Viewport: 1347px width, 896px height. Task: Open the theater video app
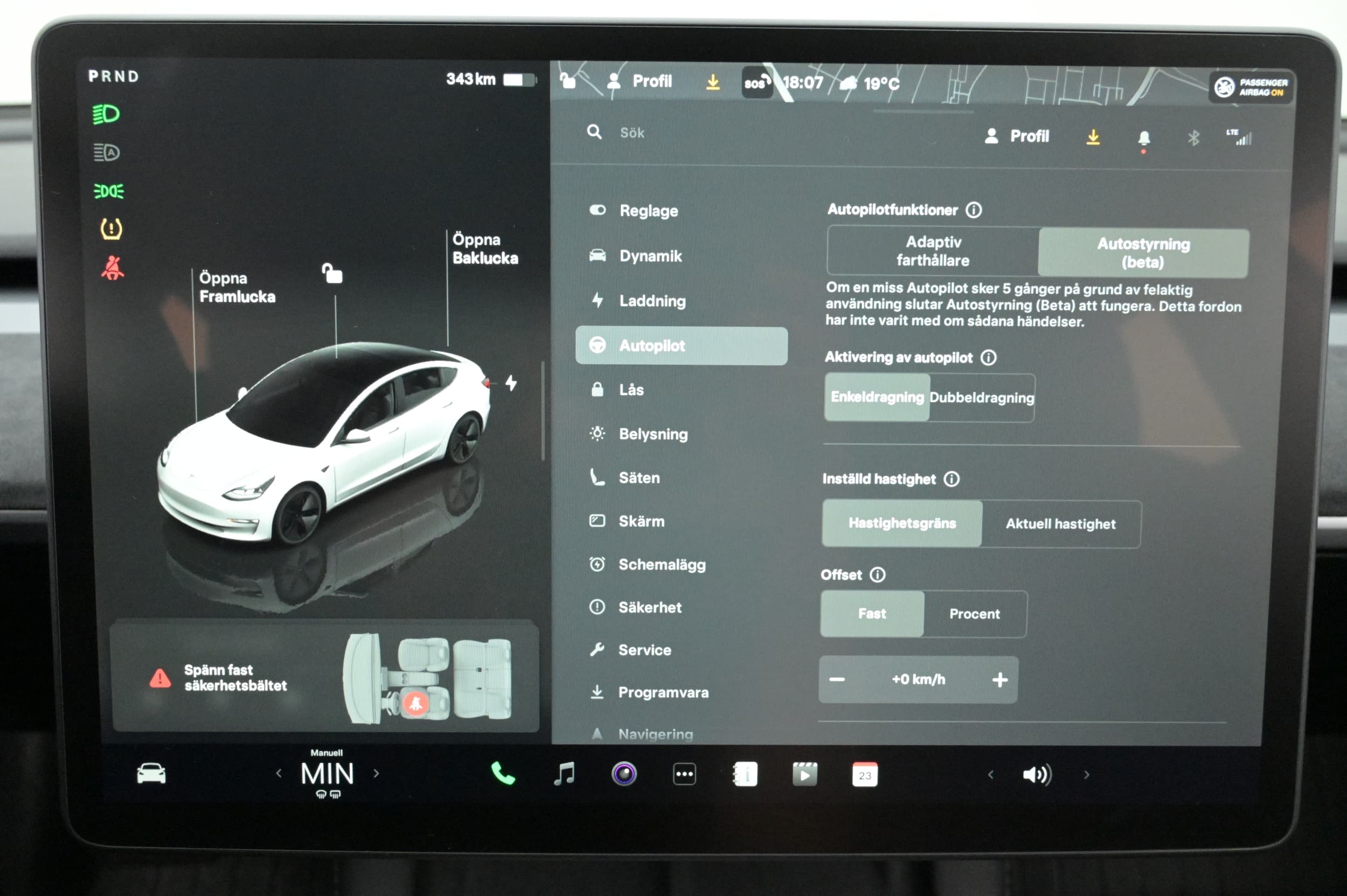click(x=804, y=775)
